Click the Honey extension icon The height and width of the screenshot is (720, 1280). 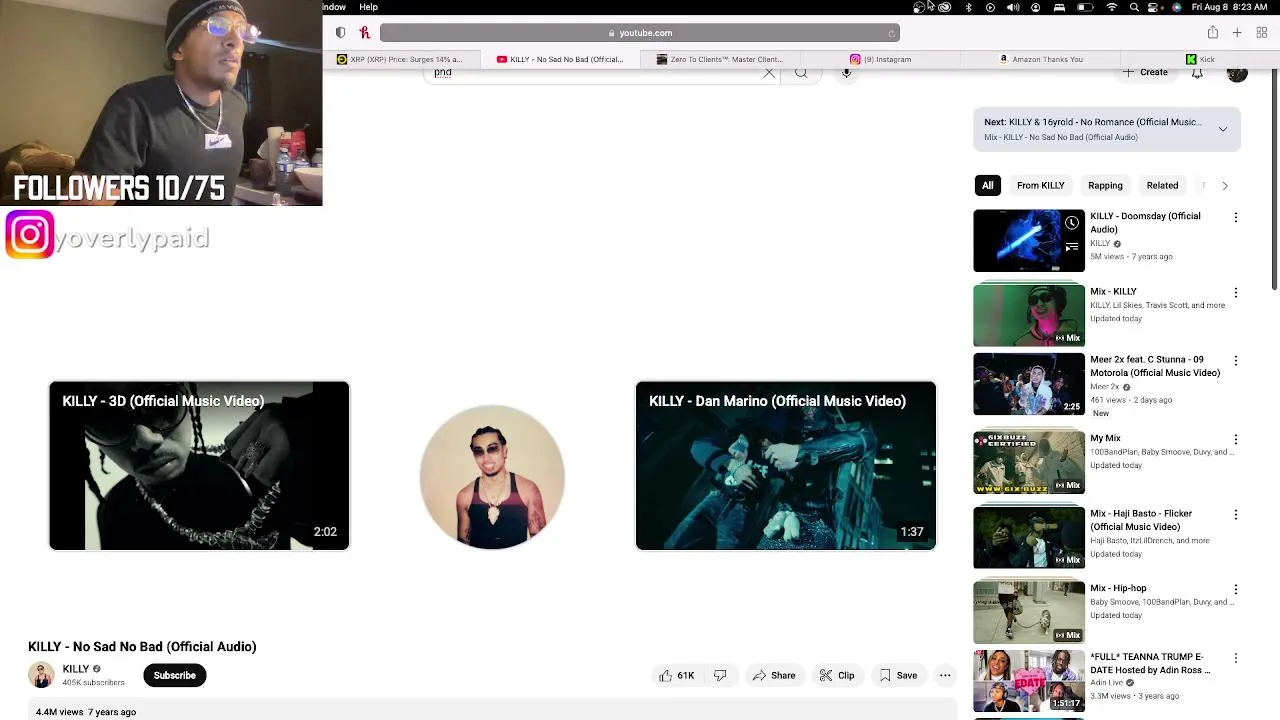click(365, 33)
